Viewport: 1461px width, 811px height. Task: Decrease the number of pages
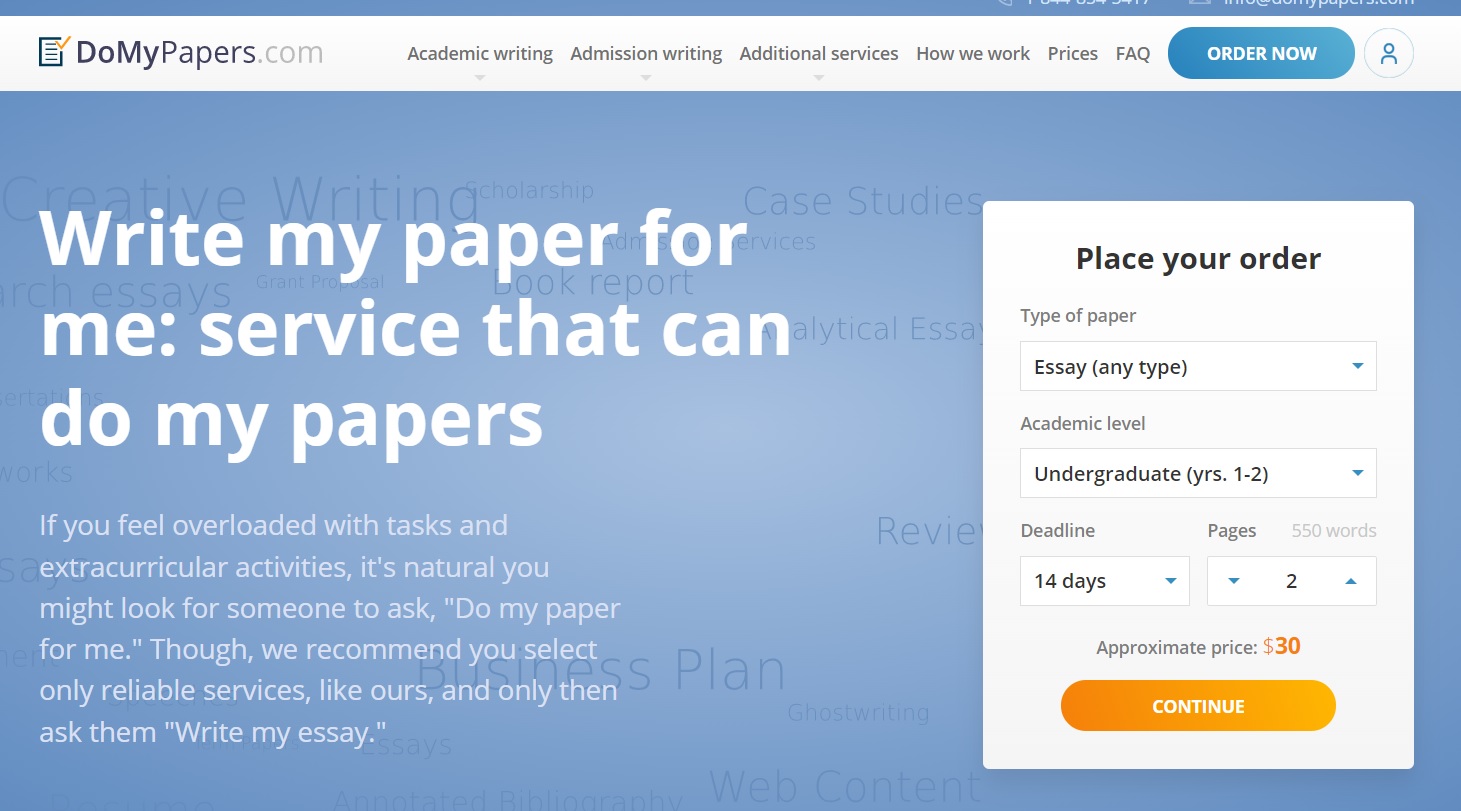[x=1233, y=581]
